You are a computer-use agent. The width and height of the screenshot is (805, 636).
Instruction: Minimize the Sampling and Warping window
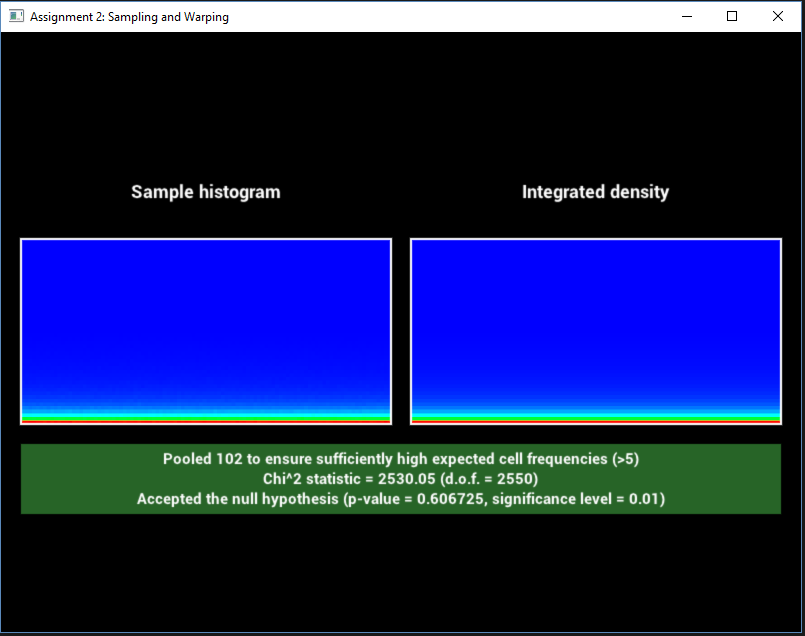point(687,16)
